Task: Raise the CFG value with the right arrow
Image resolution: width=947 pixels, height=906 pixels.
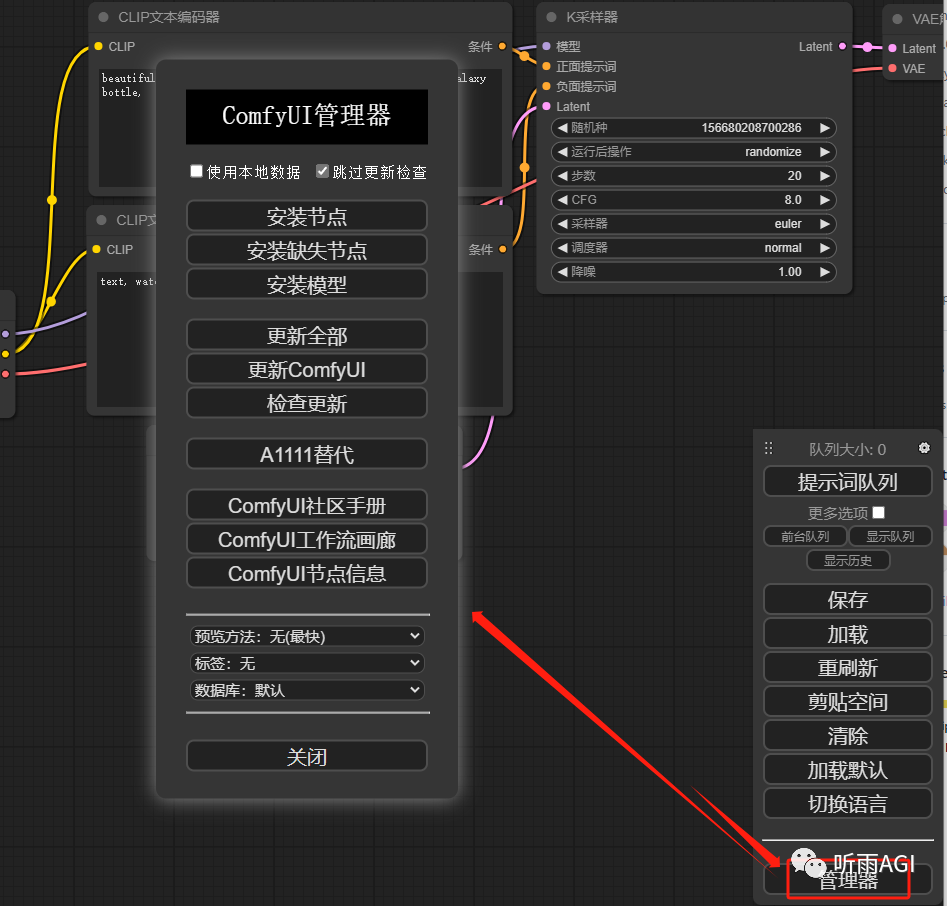Action: [x=825, y=200]
